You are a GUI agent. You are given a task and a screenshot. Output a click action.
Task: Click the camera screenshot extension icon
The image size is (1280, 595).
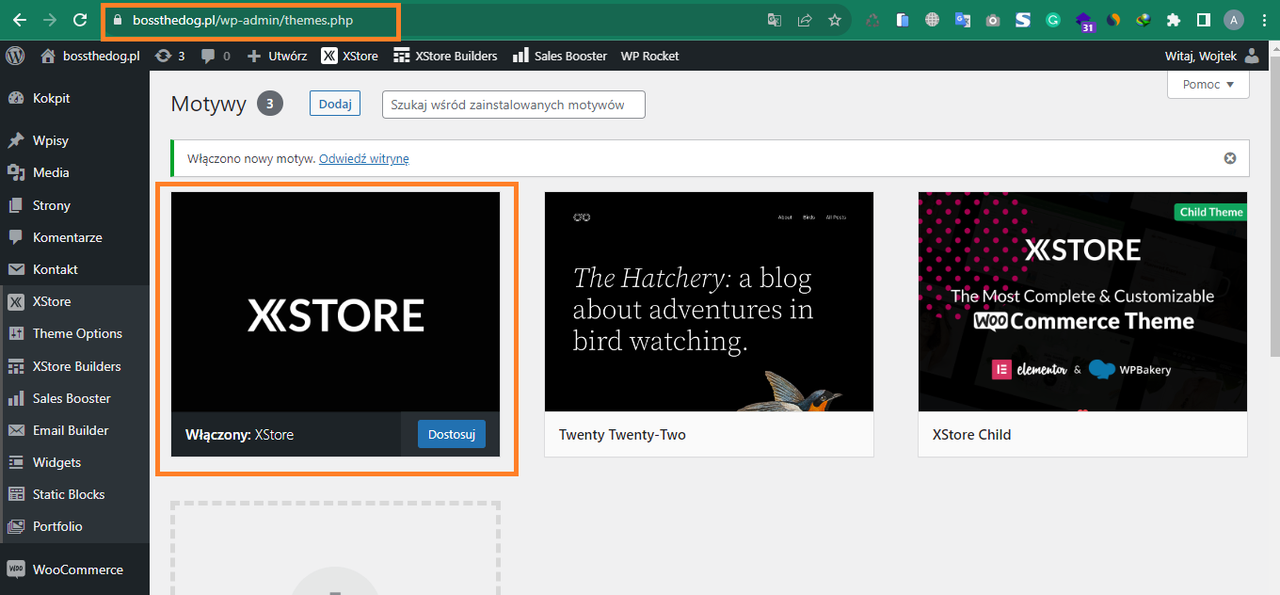(x=993, y=20)
